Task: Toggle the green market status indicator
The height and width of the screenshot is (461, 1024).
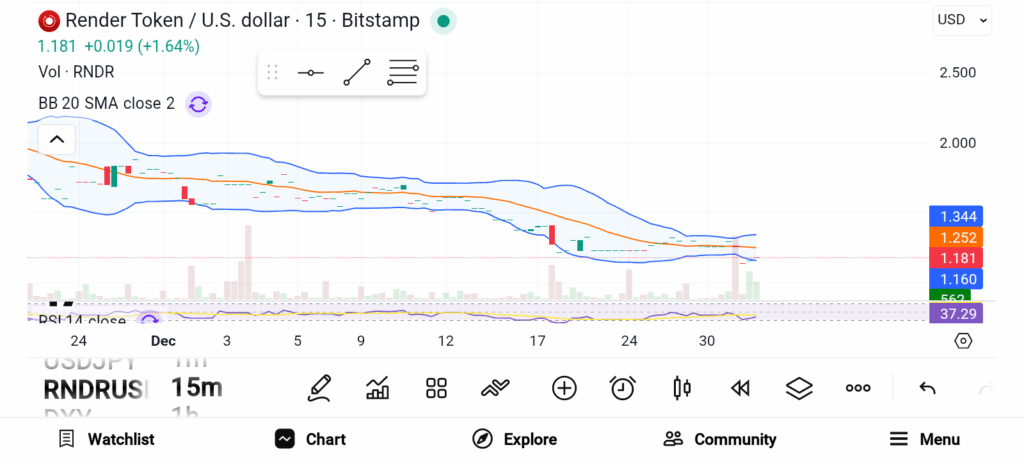Action: coord(443,20)
